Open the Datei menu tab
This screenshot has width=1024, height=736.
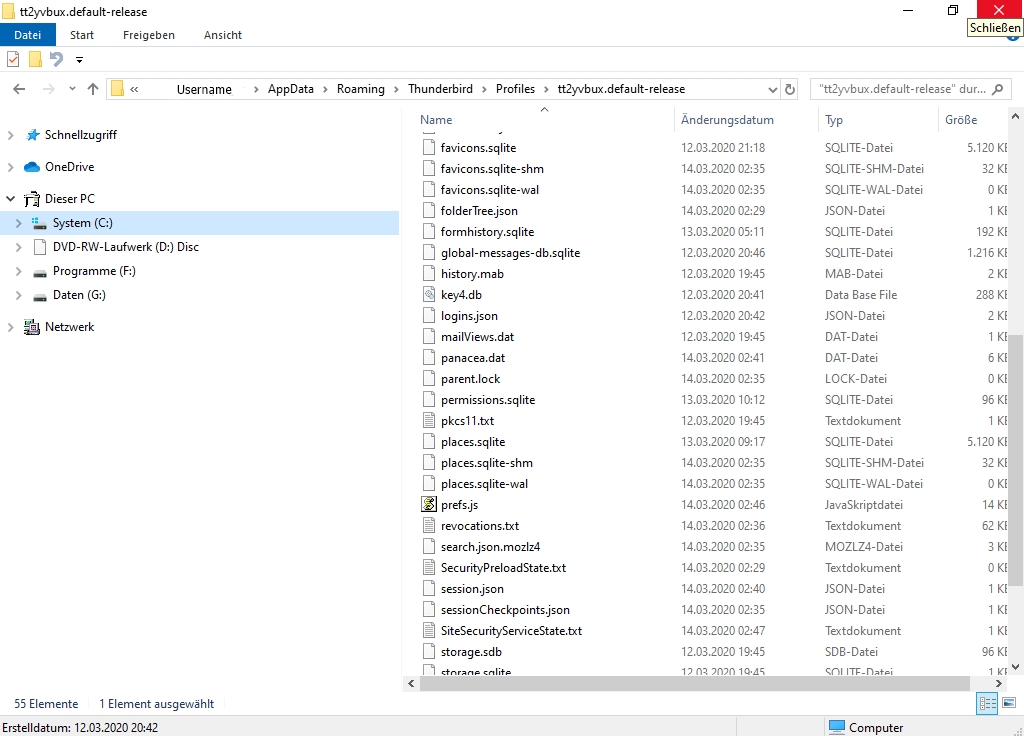(x=27, y=35)
